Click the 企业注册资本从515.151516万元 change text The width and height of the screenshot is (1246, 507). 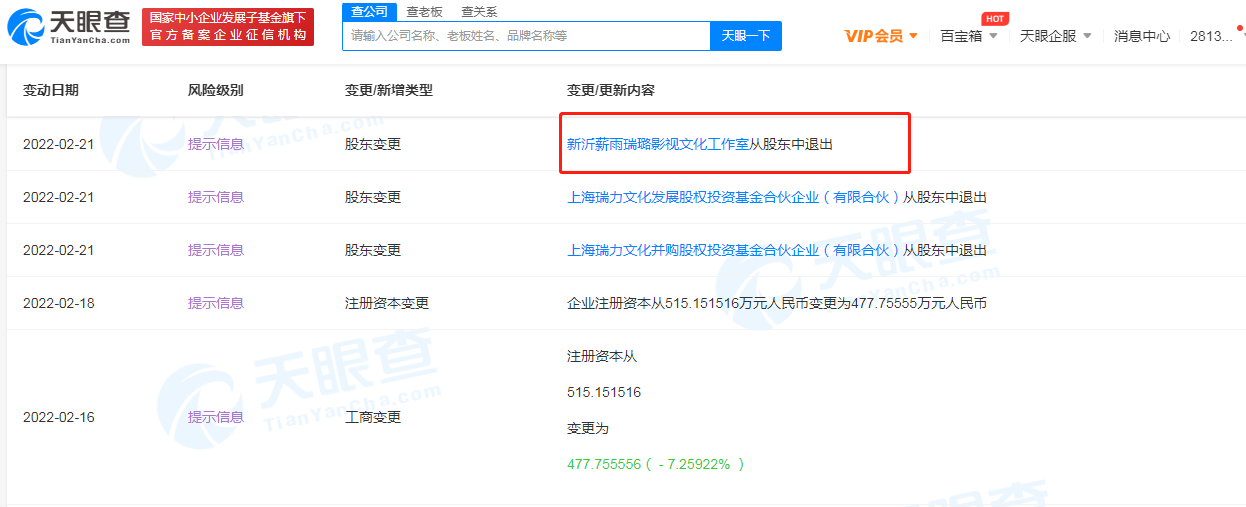[x=777, y=303]
